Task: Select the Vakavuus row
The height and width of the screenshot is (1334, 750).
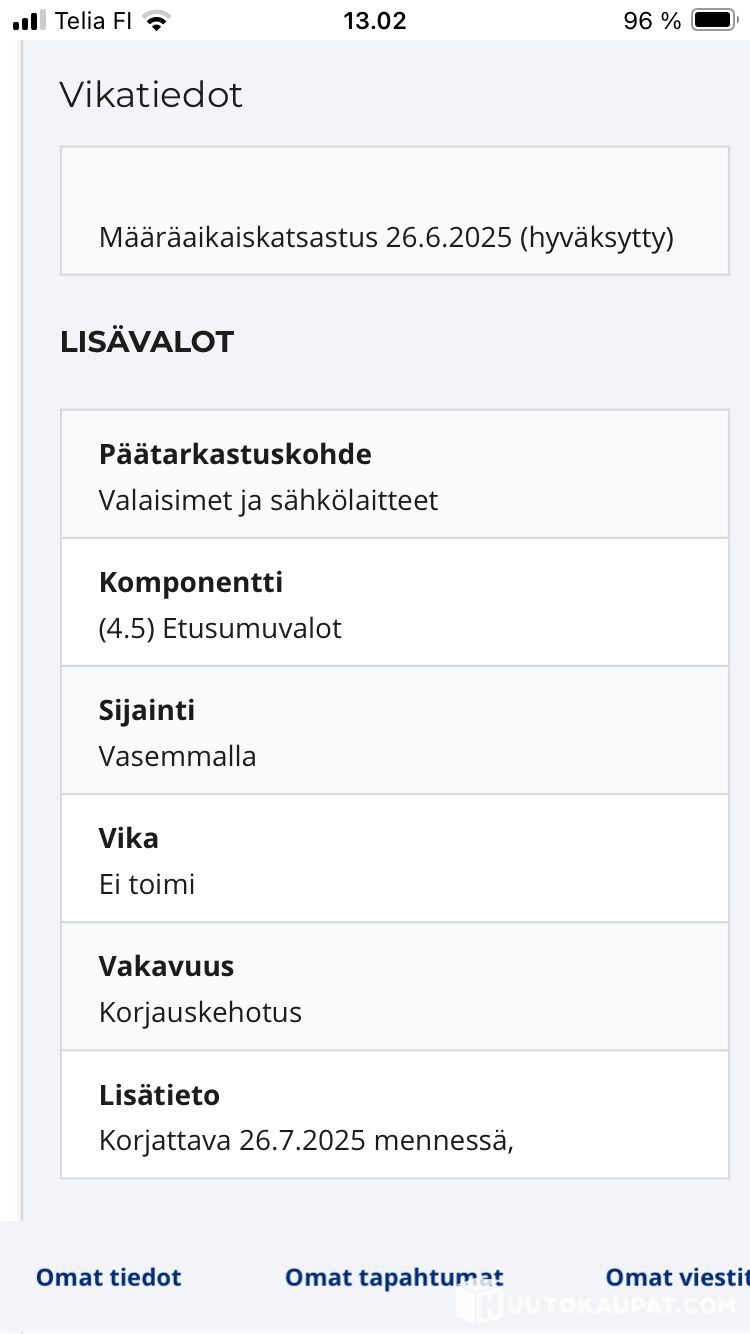Action: click(395, 987)
